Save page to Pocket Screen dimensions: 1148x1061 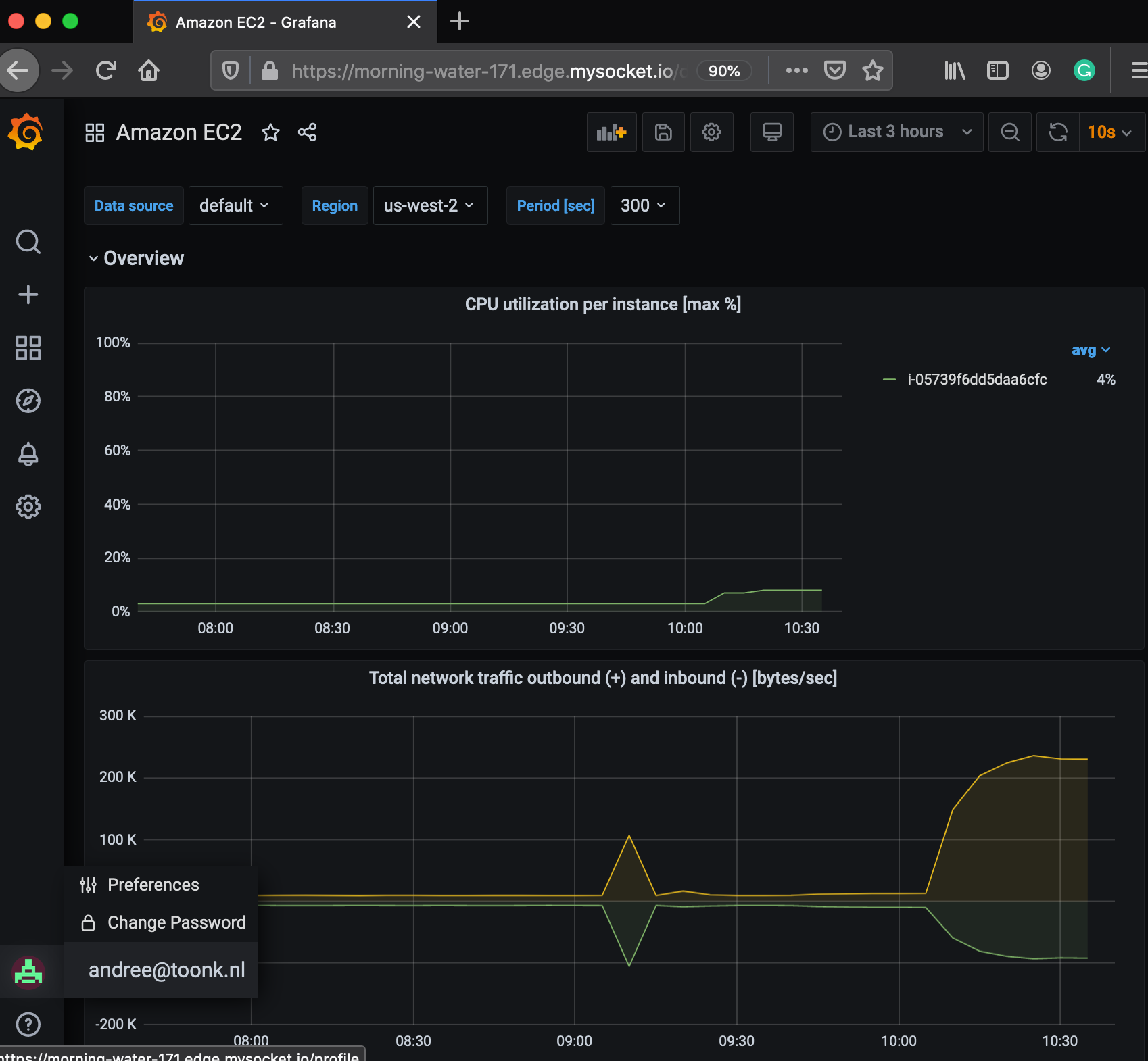tap(835, 70)
